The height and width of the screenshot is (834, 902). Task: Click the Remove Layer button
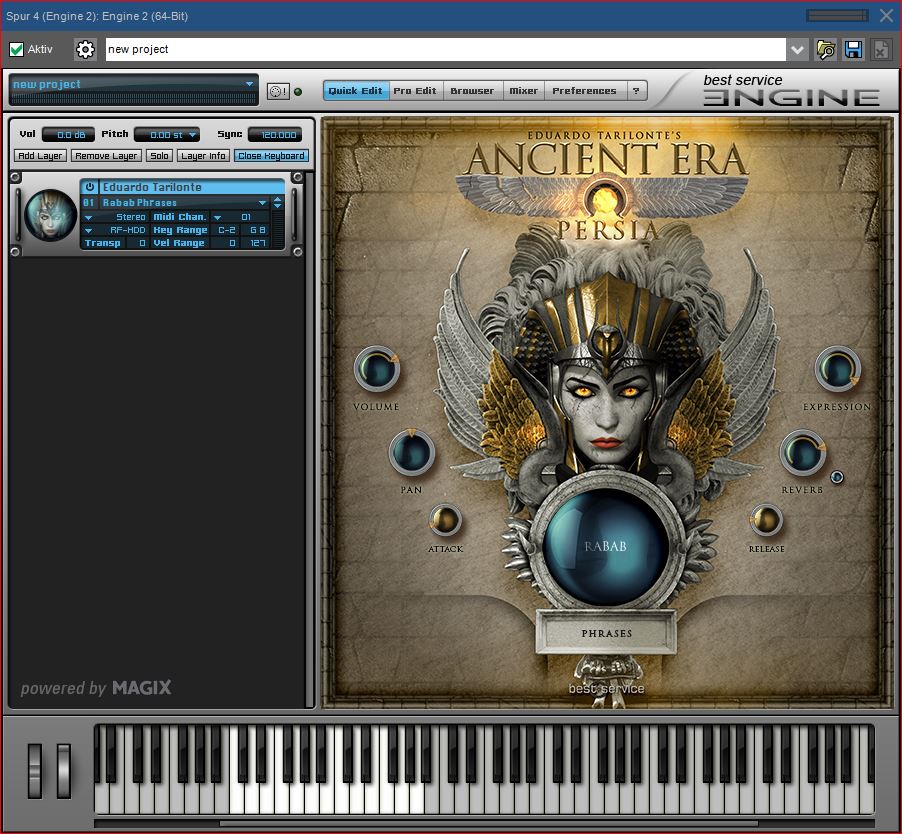click(106, 156)
